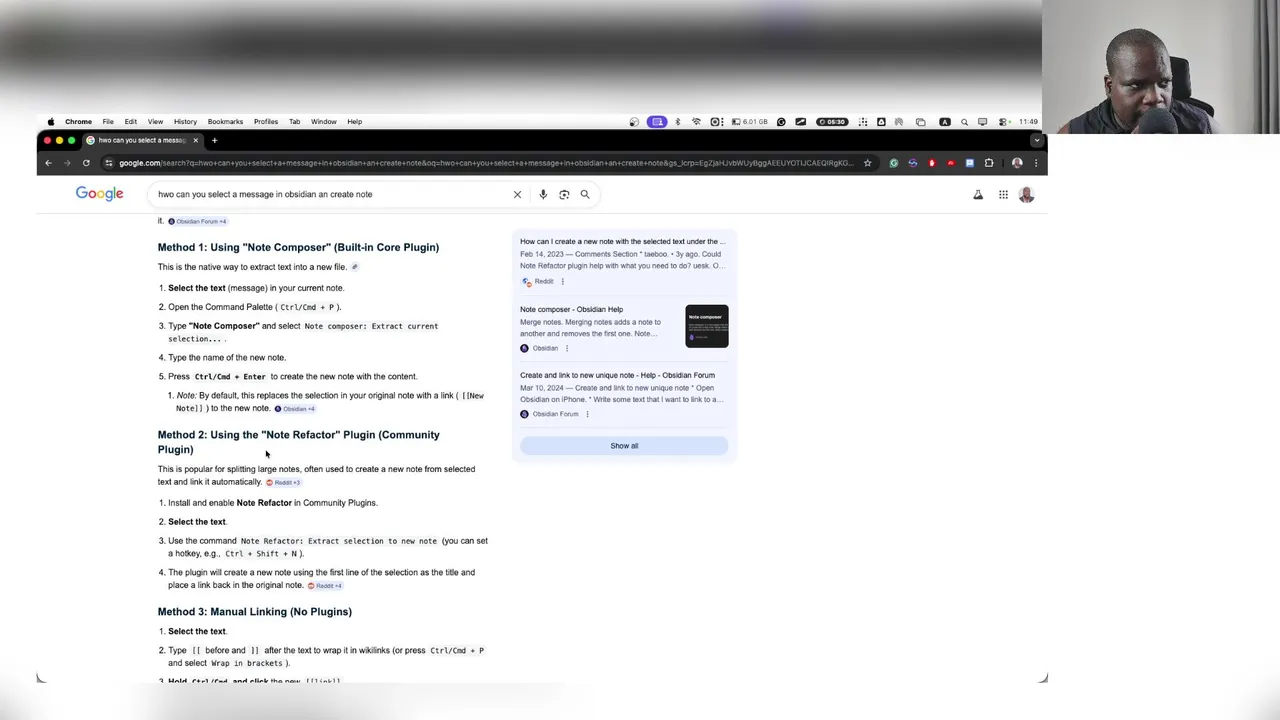
Task: Open the Window menu
Action: pyautogui.click(x=324, y=122)
